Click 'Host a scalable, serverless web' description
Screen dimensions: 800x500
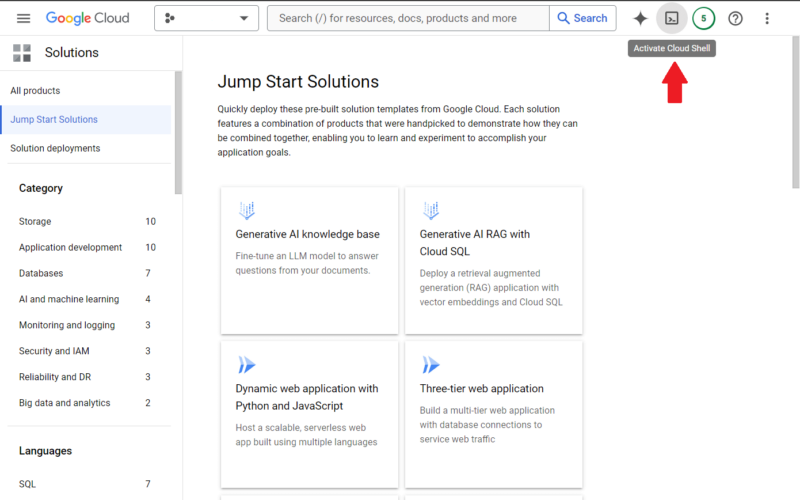tap(306, 435)
